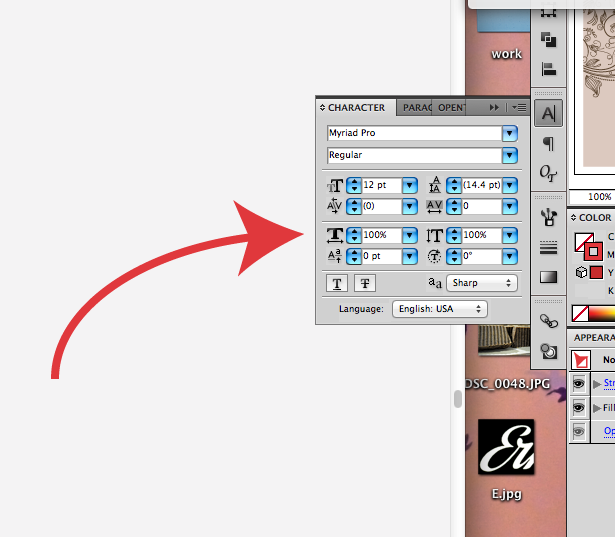Switch to the OpenType tab
This screenshot has width=615, height=537.
tap(451, 108)
